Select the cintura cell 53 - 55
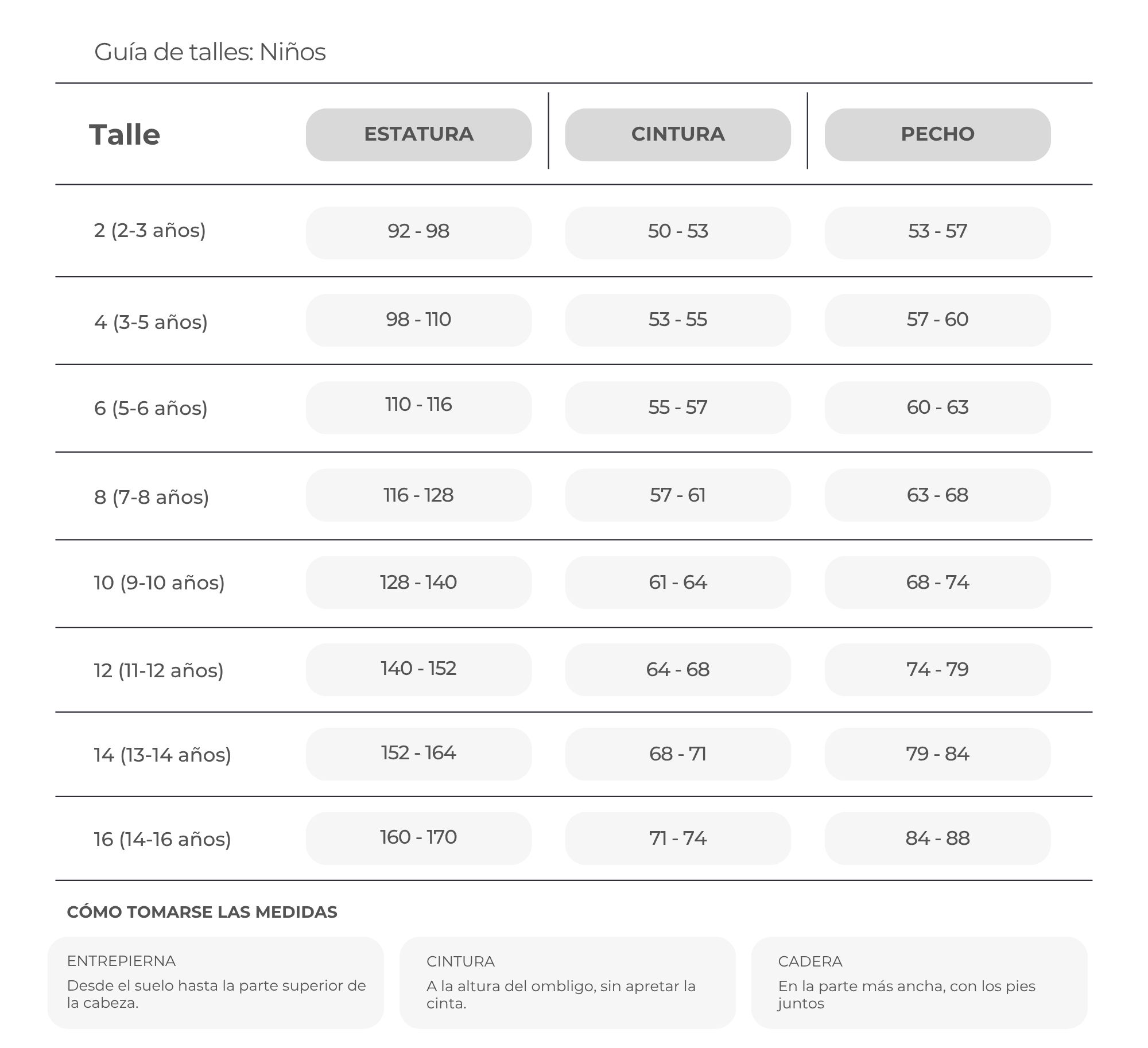This screenshot has width=1148, height=1048. tap(678, 320)
